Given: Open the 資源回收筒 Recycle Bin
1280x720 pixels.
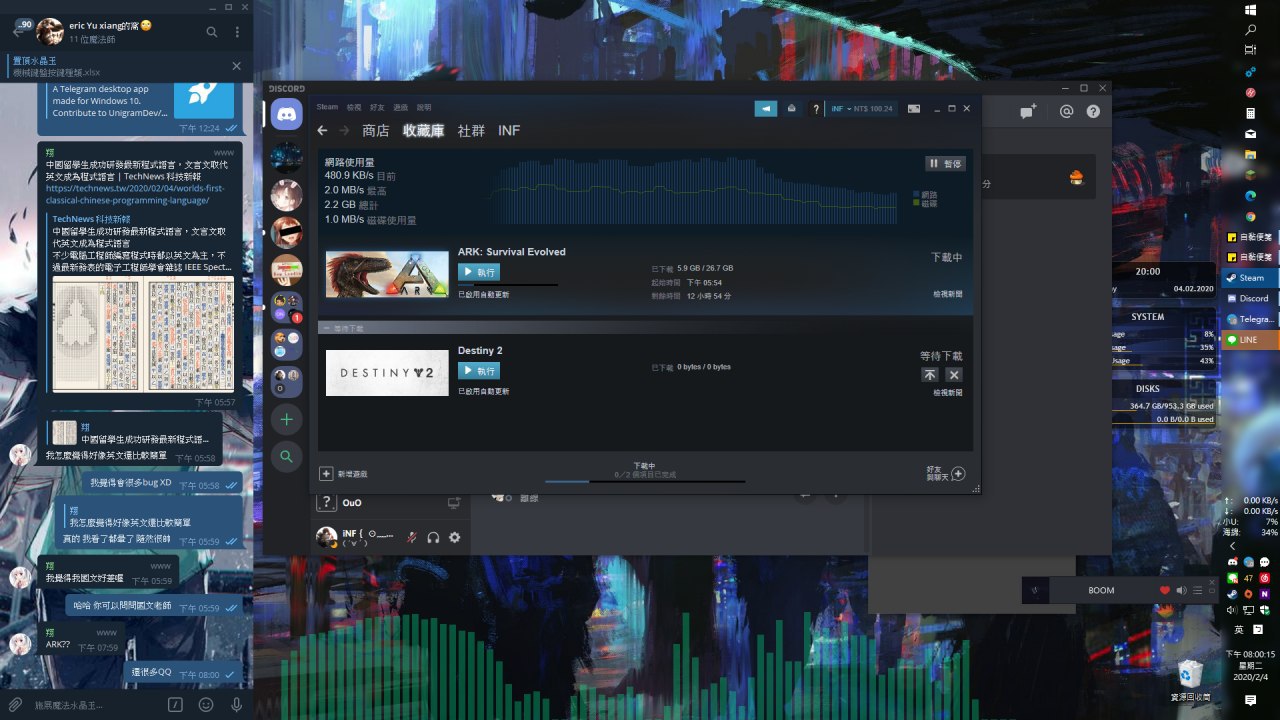Looking at the screenshot, I should pos(1190,680).
